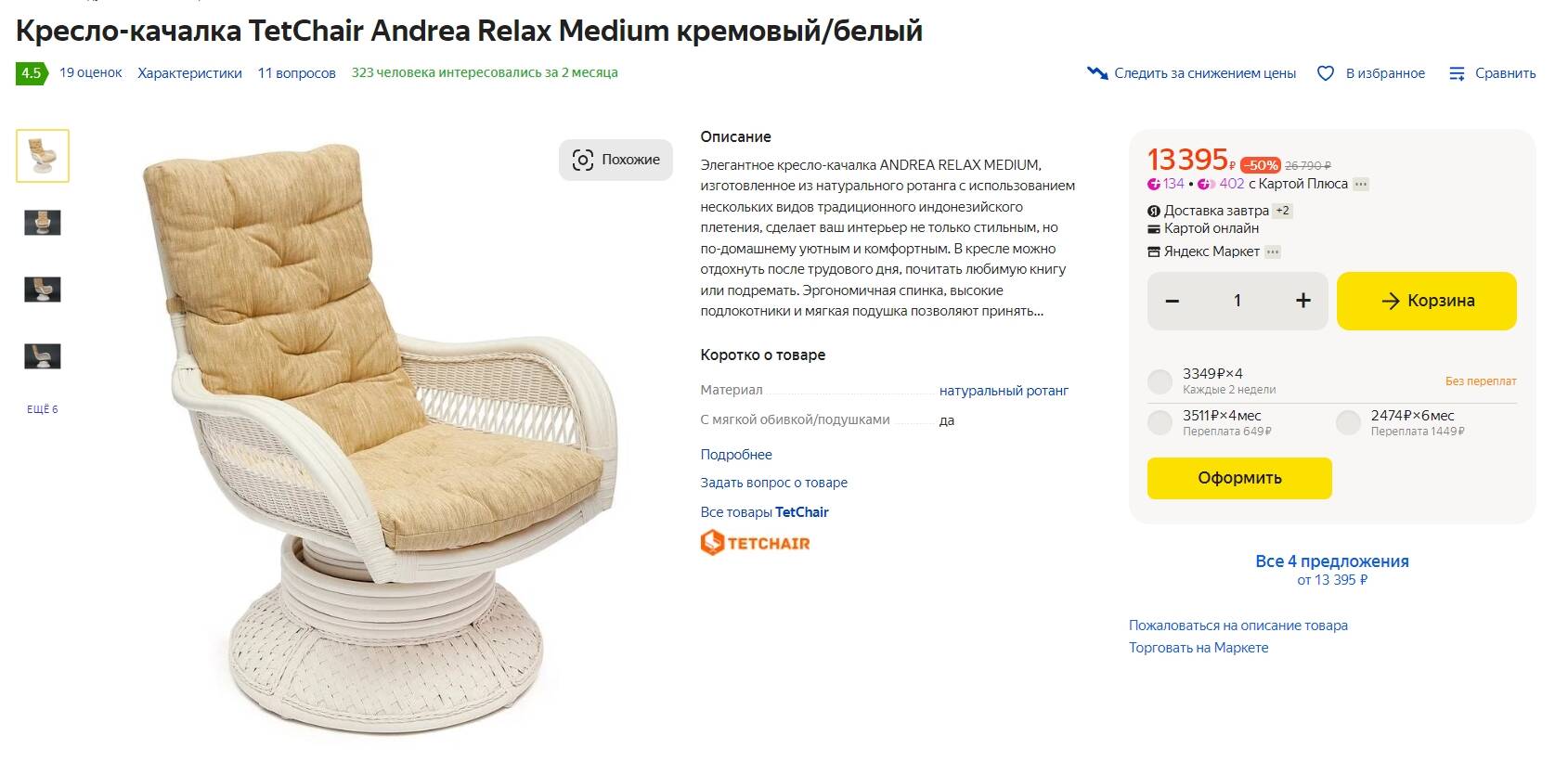
Task: Add the chair to Корзина
Action: pyautogui.click(x=1426, y=301)
